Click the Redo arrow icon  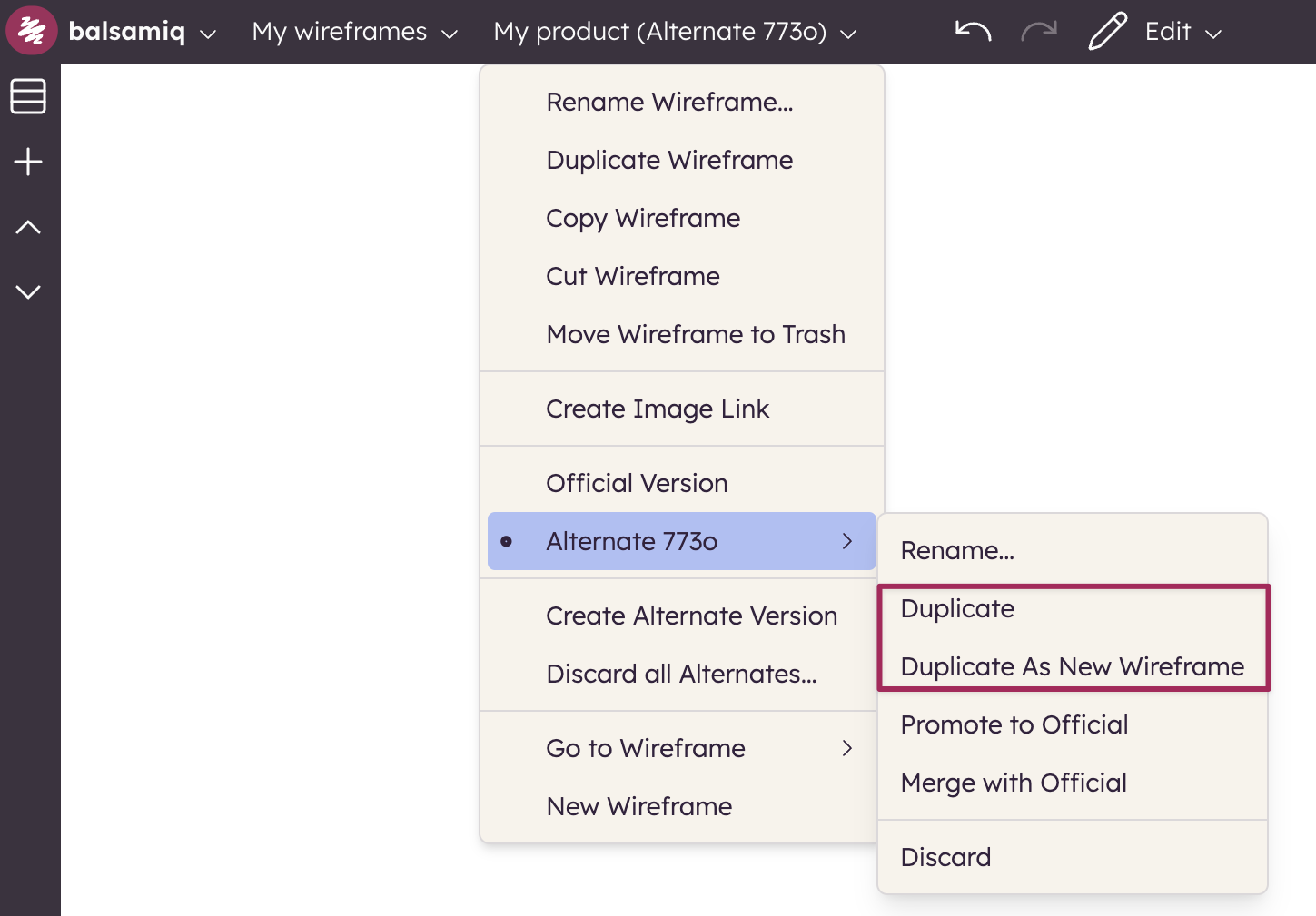[x=1039, y=31]
